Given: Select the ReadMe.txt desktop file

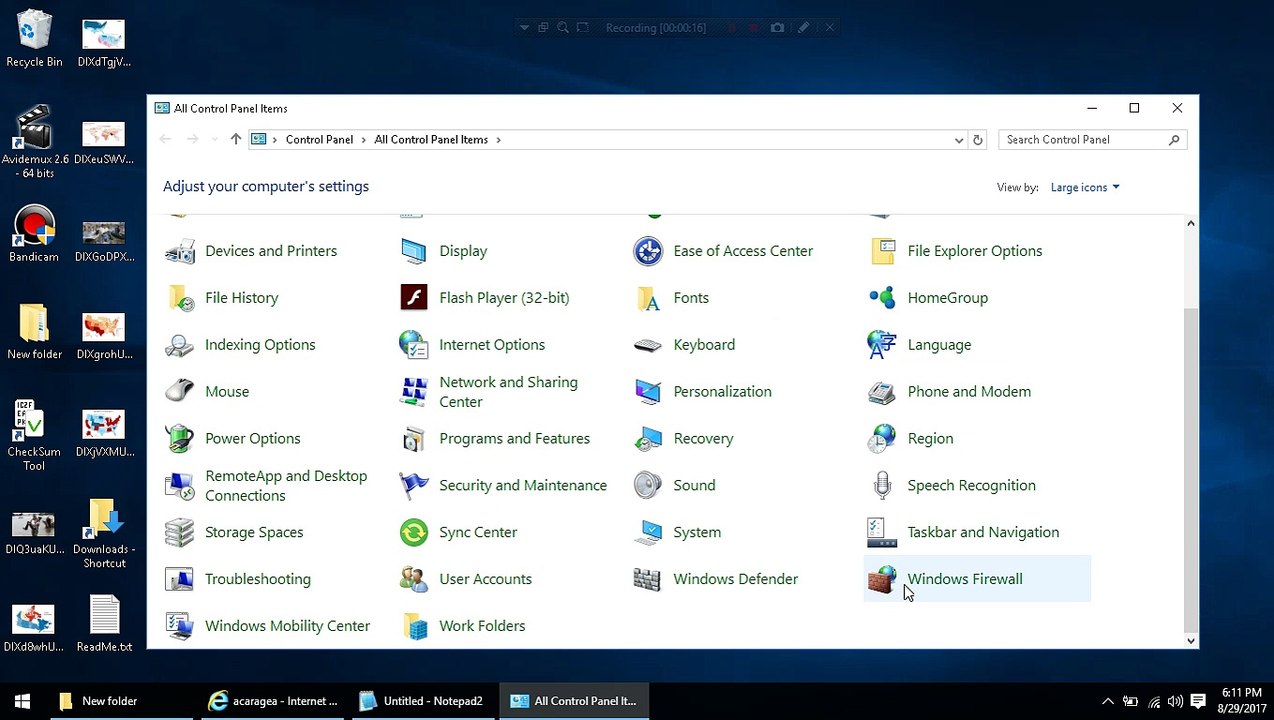Looking at the screenshot, I should [x=104, y=624].
